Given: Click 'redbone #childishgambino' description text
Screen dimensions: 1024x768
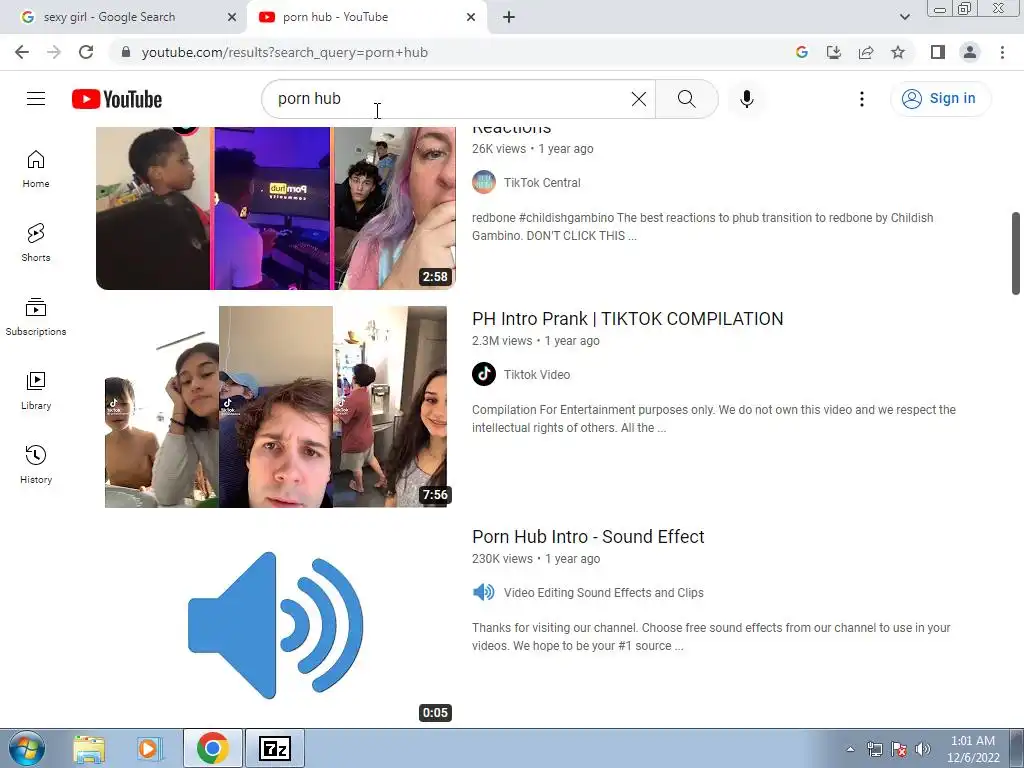Looking at the screenshot, I should tap(703, 227).
